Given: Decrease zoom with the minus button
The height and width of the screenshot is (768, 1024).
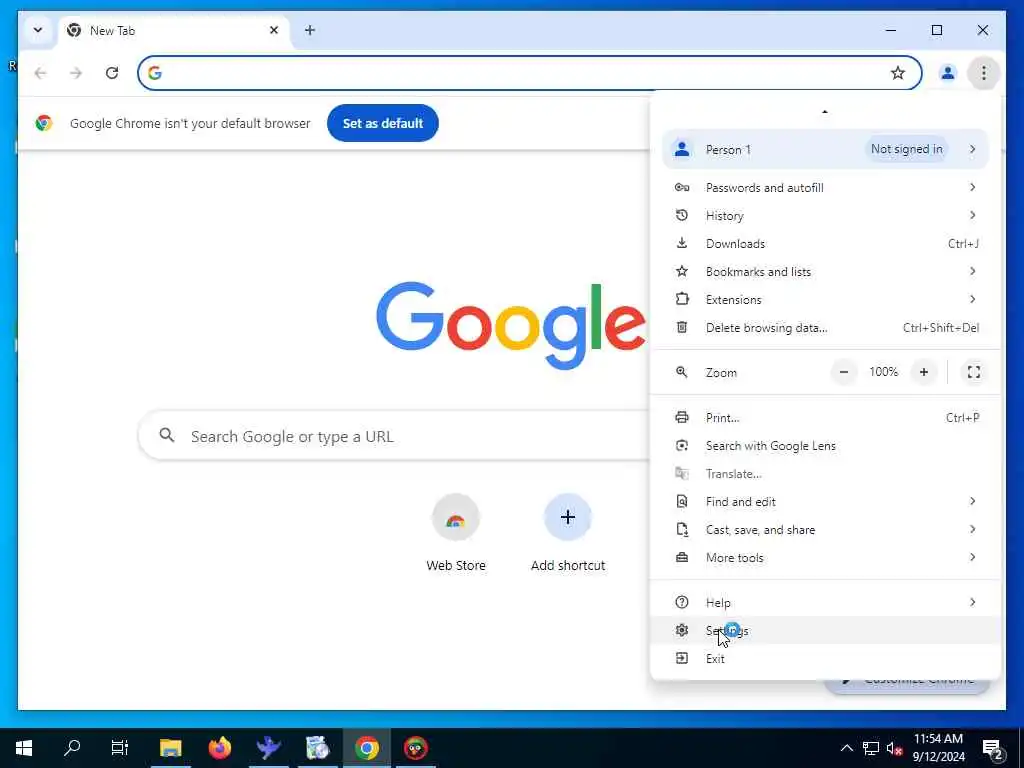Looking at the screenshot, I should coord(844,372).
